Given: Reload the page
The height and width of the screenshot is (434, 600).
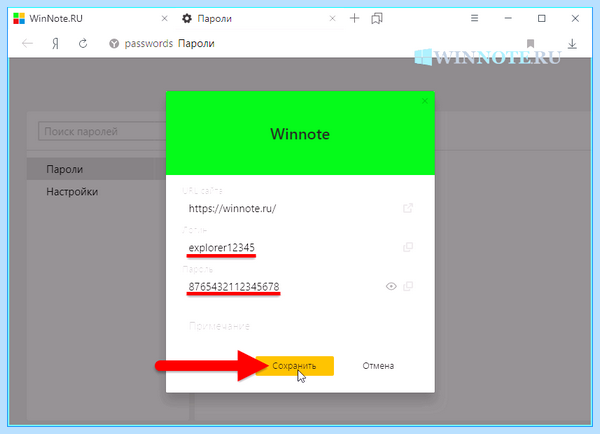Looking at the screenshot, I should pyautogui.click(x=83, y=44).
